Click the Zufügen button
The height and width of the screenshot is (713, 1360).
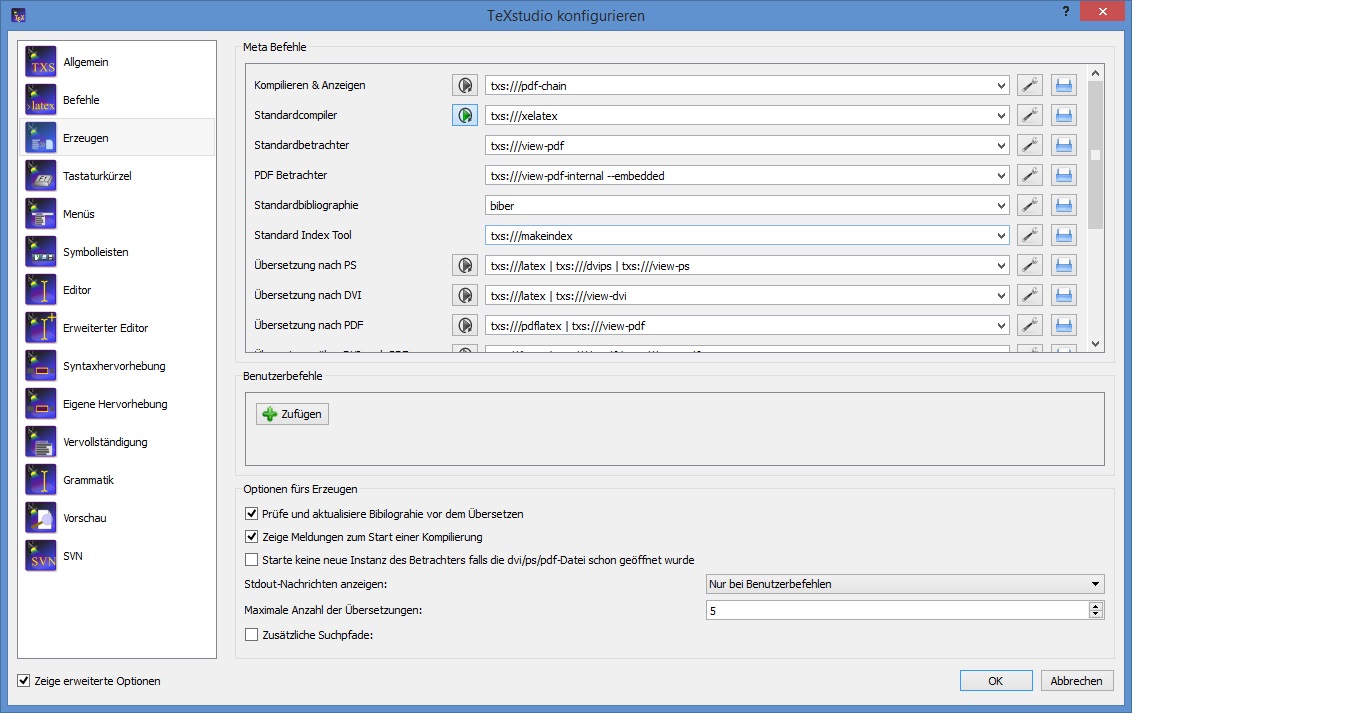point(292,414)
